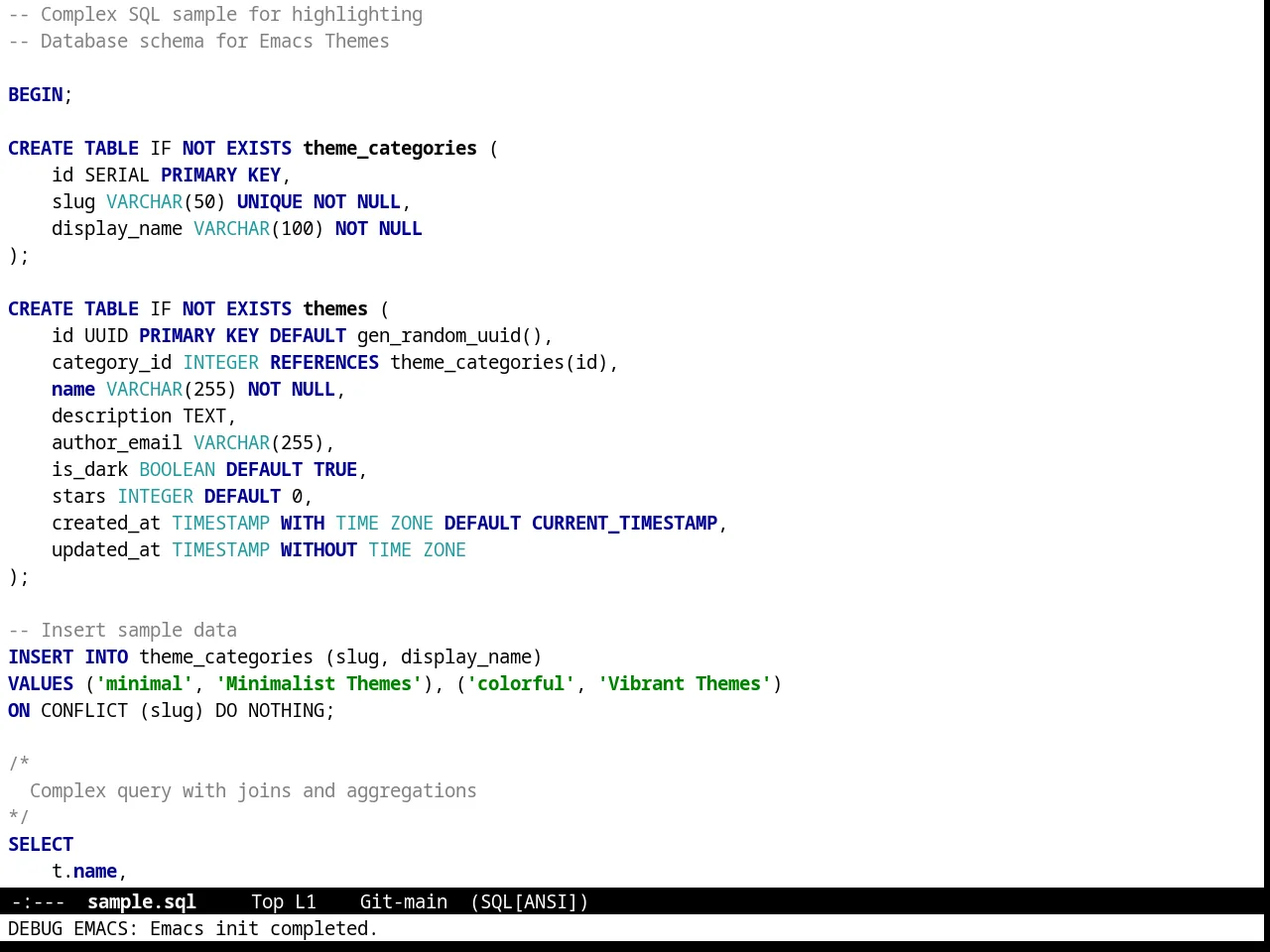
Task: Click the Git-main version control indicator
Action: [x=403, y=901]
